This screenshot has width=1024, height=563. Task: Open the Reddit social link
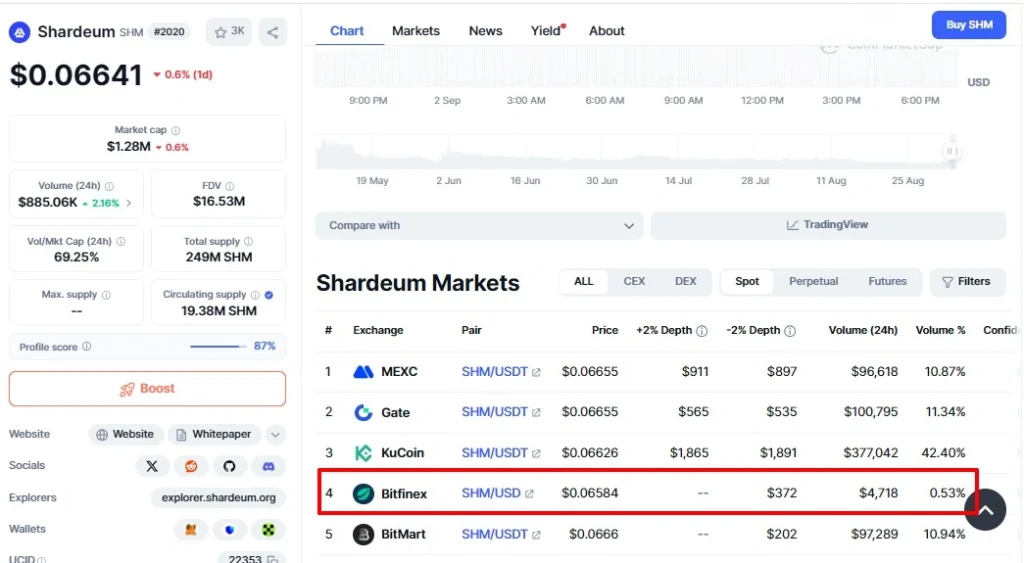(x=191, y=466)
